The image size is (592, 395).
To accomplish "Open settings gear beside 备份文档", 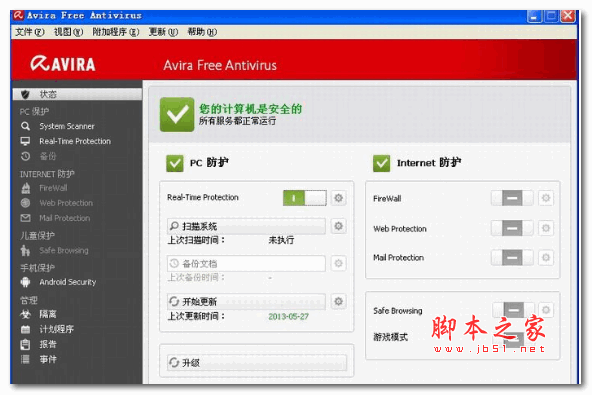I will (339, 263).
